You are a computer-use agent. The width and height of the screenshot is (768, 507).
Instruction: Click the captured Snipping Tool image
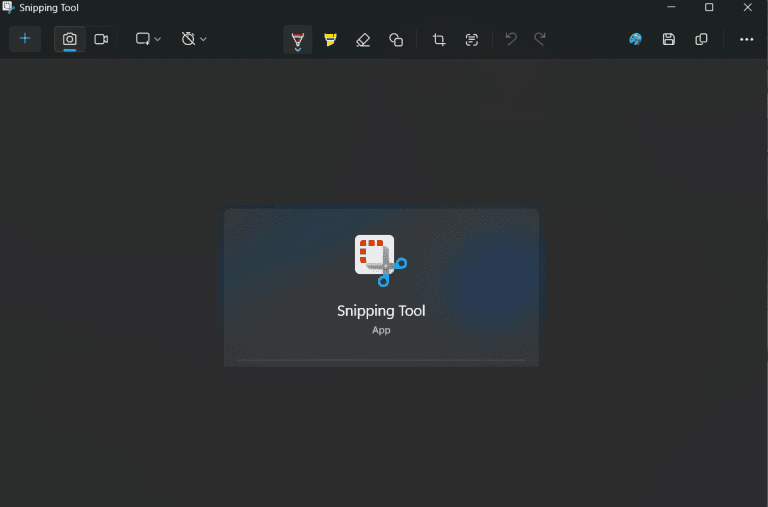pyautogui.click(x=381, y=286)
